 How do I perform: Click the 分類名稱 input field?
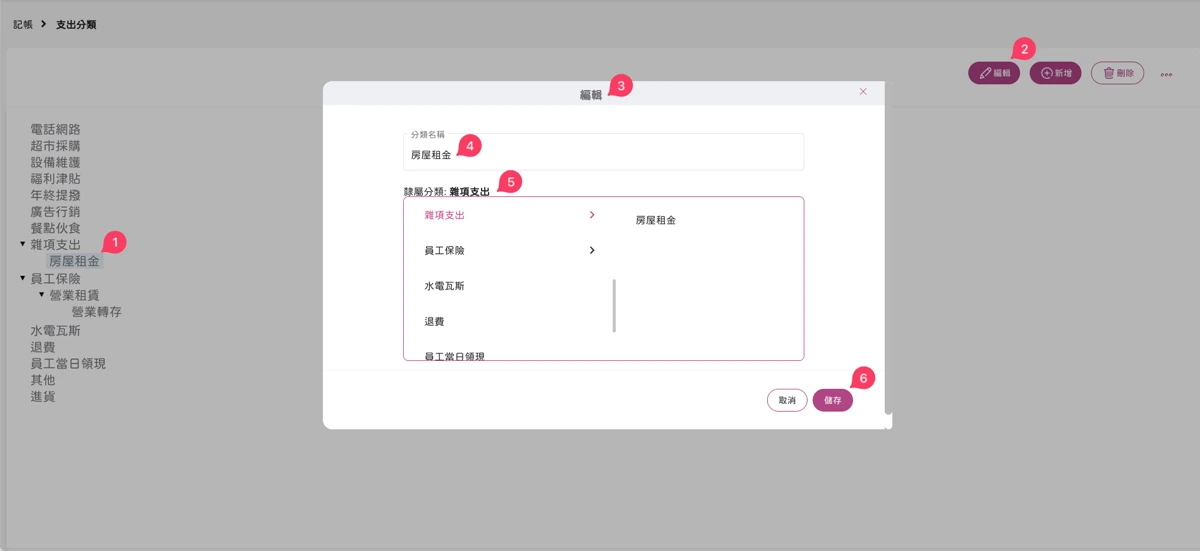603,152
